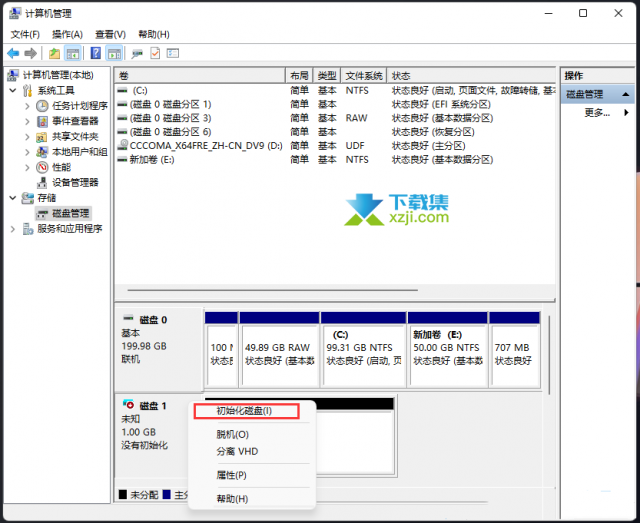Screen dimensions: 640x523
Task: Toggle the show/hide console tree icon
Action: click(73, 53)
